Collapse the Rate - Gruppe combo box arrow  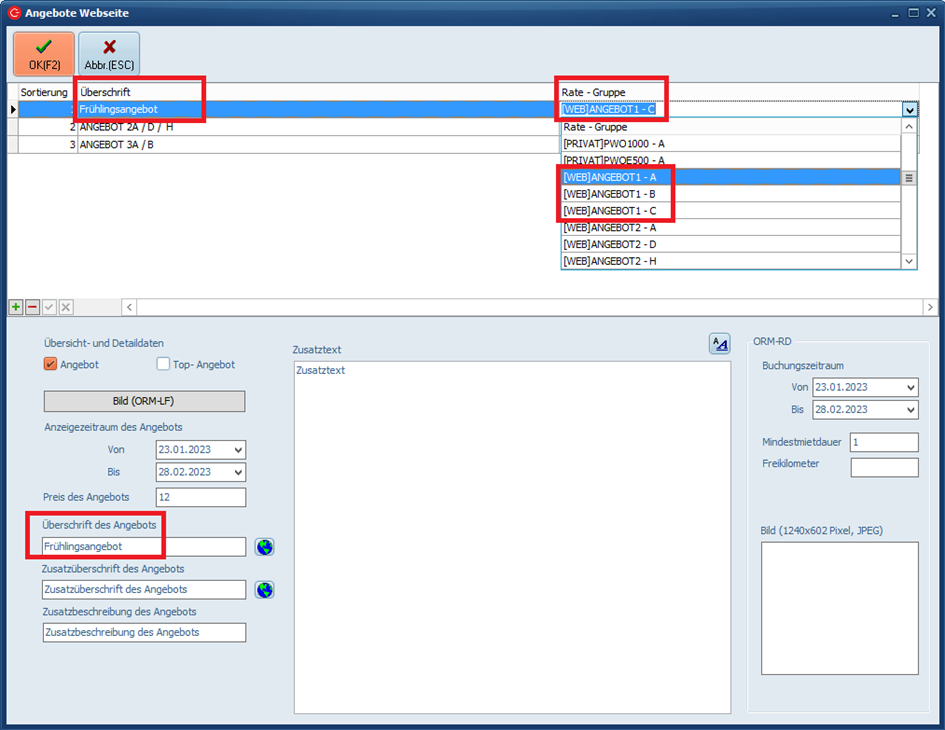point(909,110)
